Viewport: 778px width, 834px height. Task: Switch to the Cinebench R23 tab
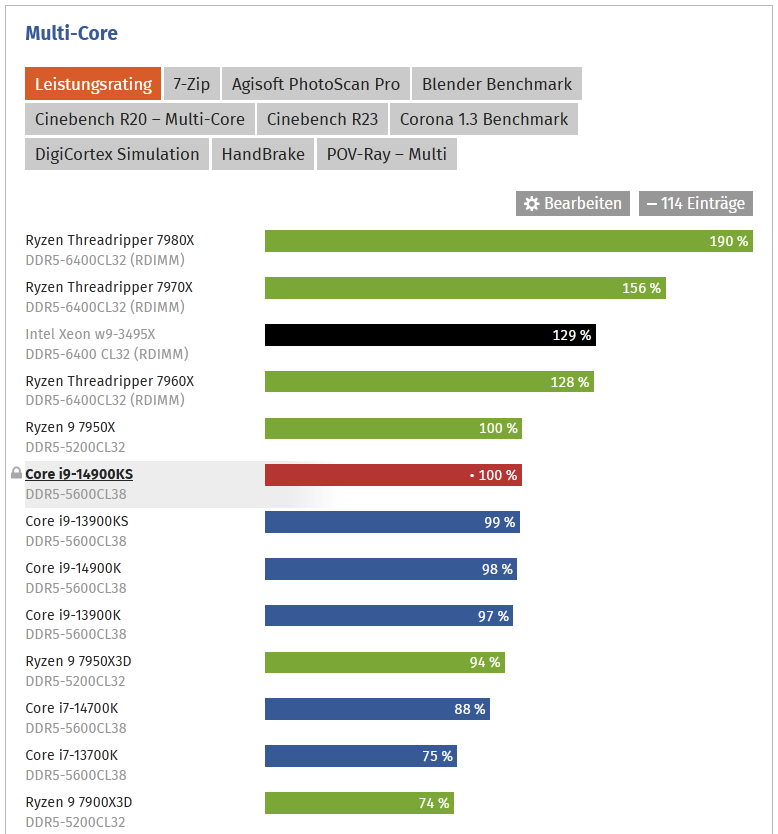[322, 119]
